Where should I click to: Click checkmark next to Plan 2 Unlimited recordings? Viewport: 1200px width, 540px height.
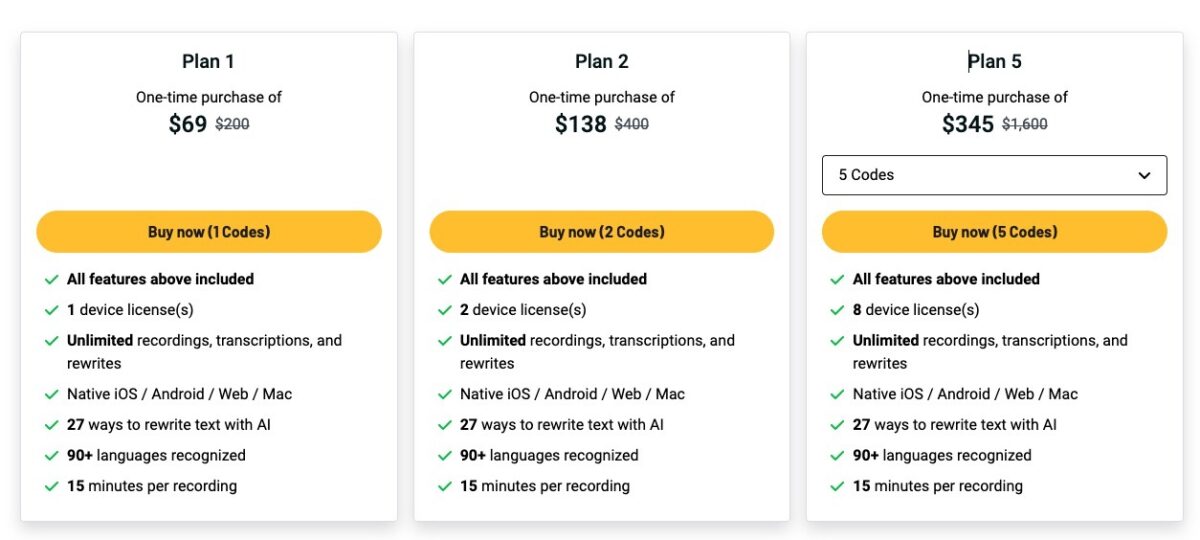coord(444,341)
